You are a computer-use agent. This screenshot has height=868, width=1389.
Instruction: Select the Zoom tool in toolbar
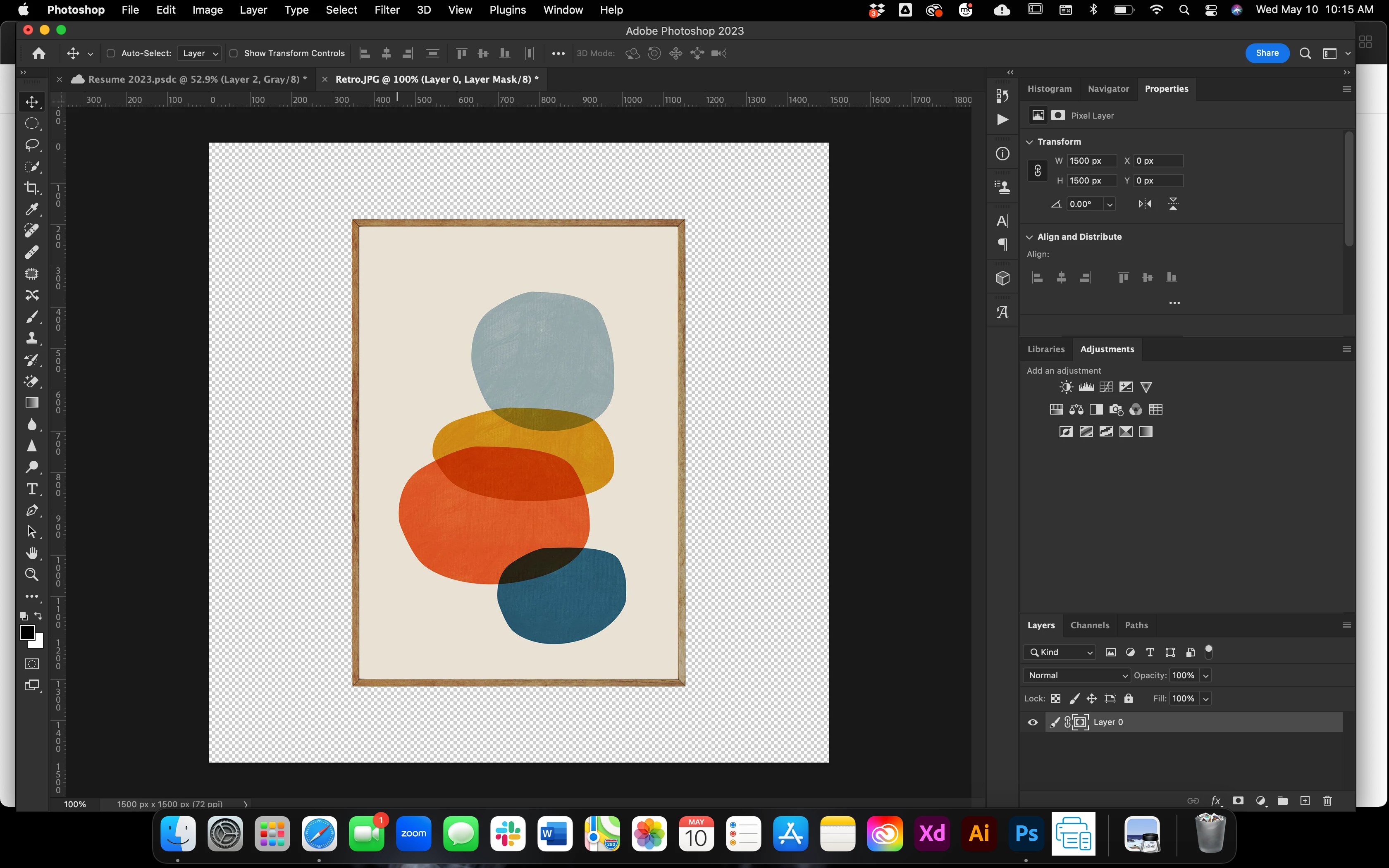click(31, 575)
